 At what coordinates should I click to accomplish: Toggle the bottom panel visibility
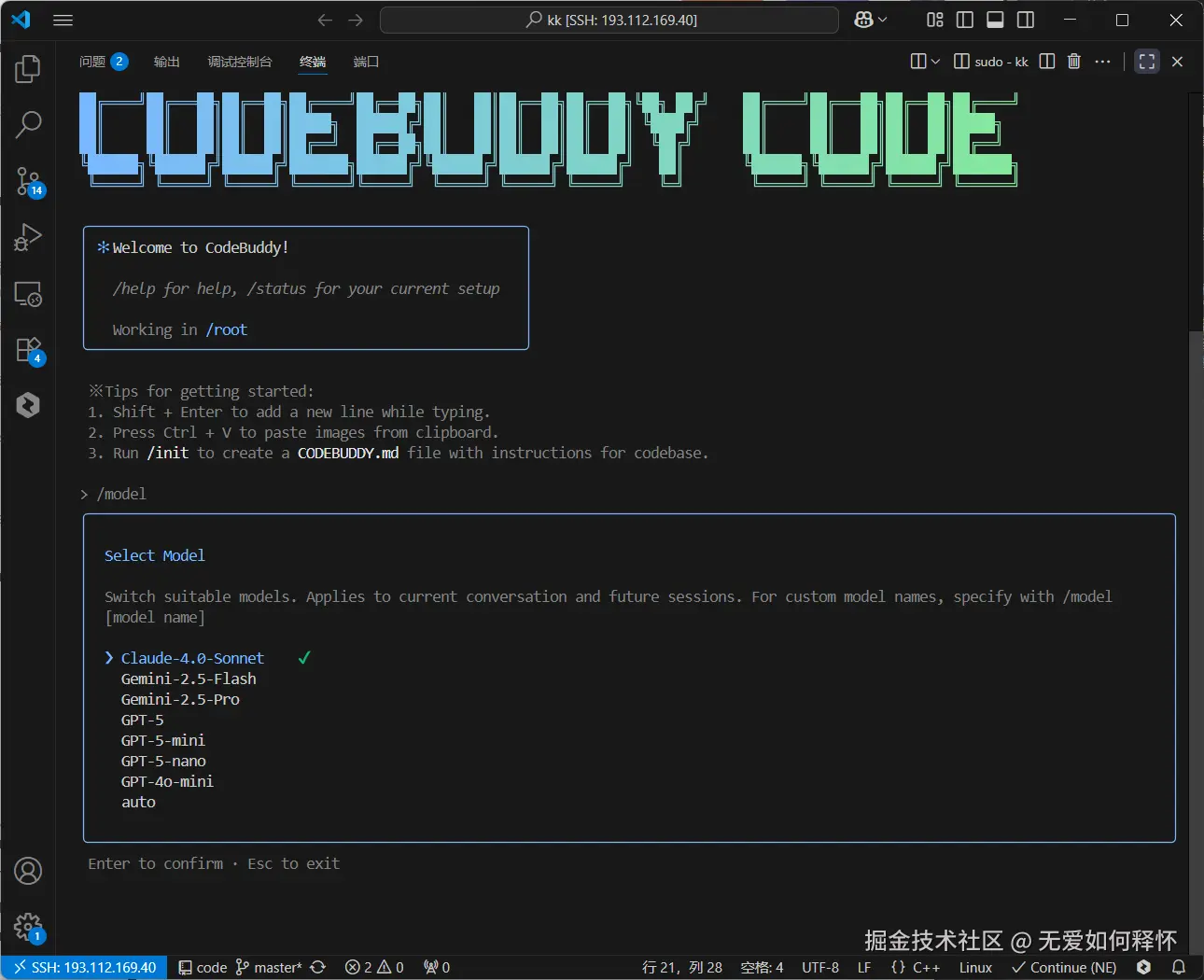pyautogui.click(x=995, y=20)
